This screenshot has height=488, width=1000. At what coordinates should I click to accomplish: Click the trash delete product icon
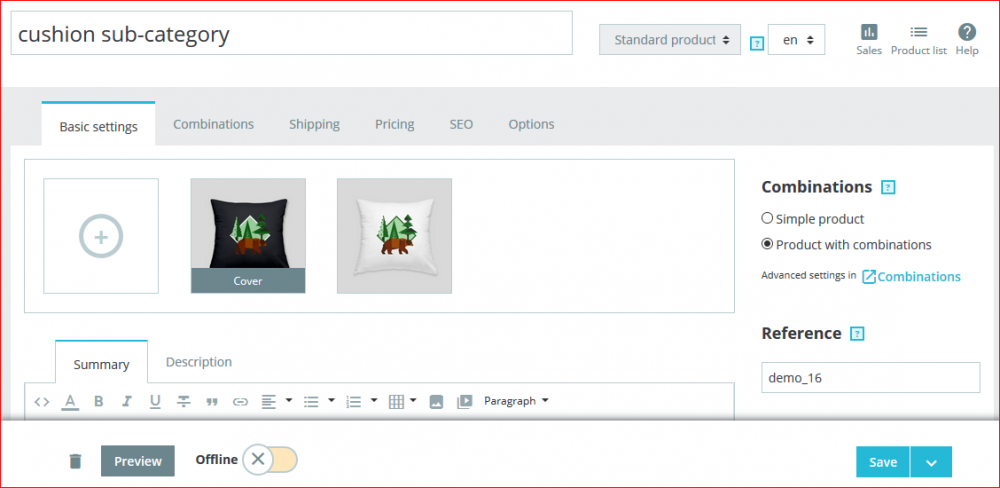click(x=75, y=461)
